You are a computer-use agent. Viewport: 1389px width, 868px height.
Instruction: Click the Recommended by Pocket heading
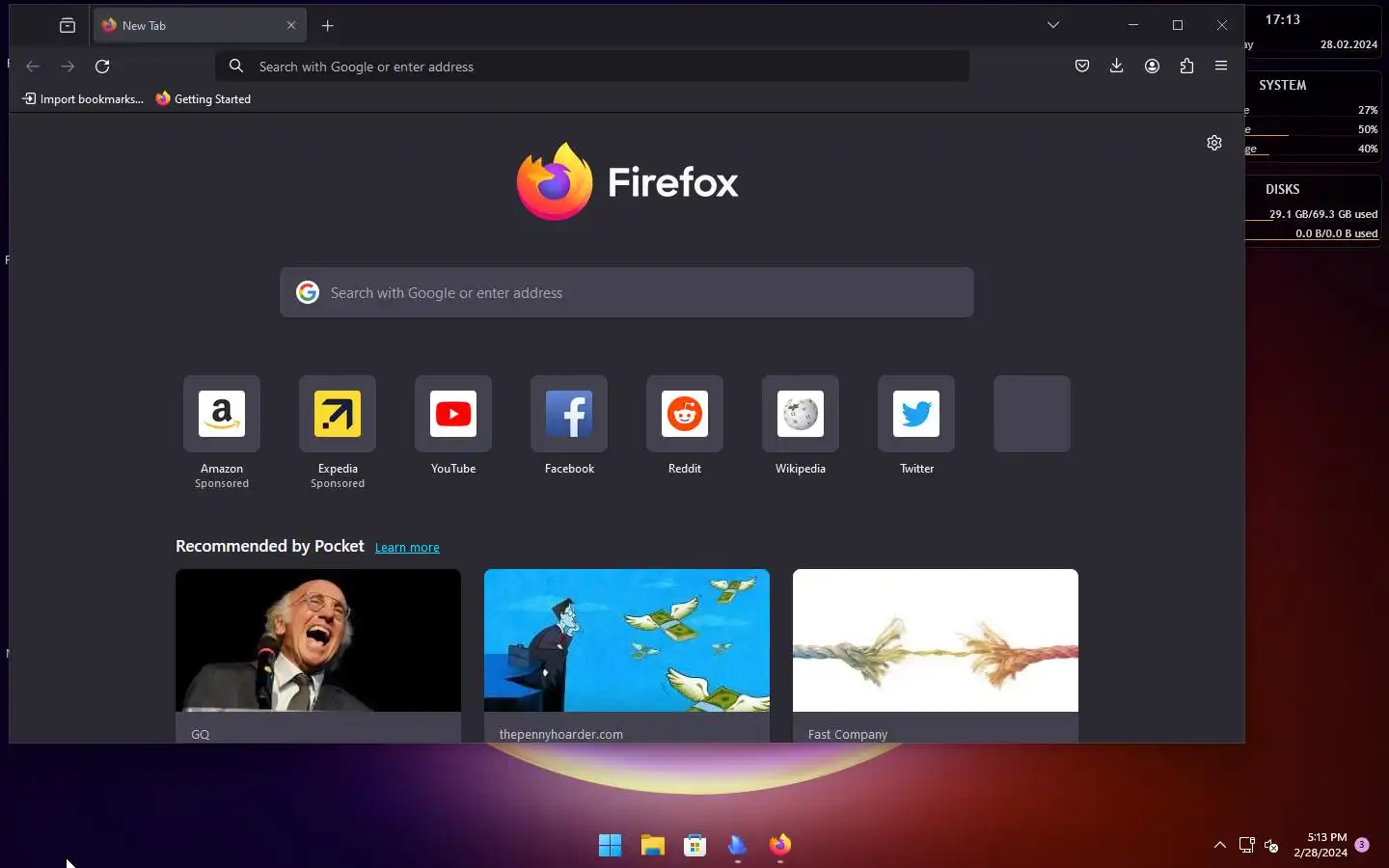point(270,546)
